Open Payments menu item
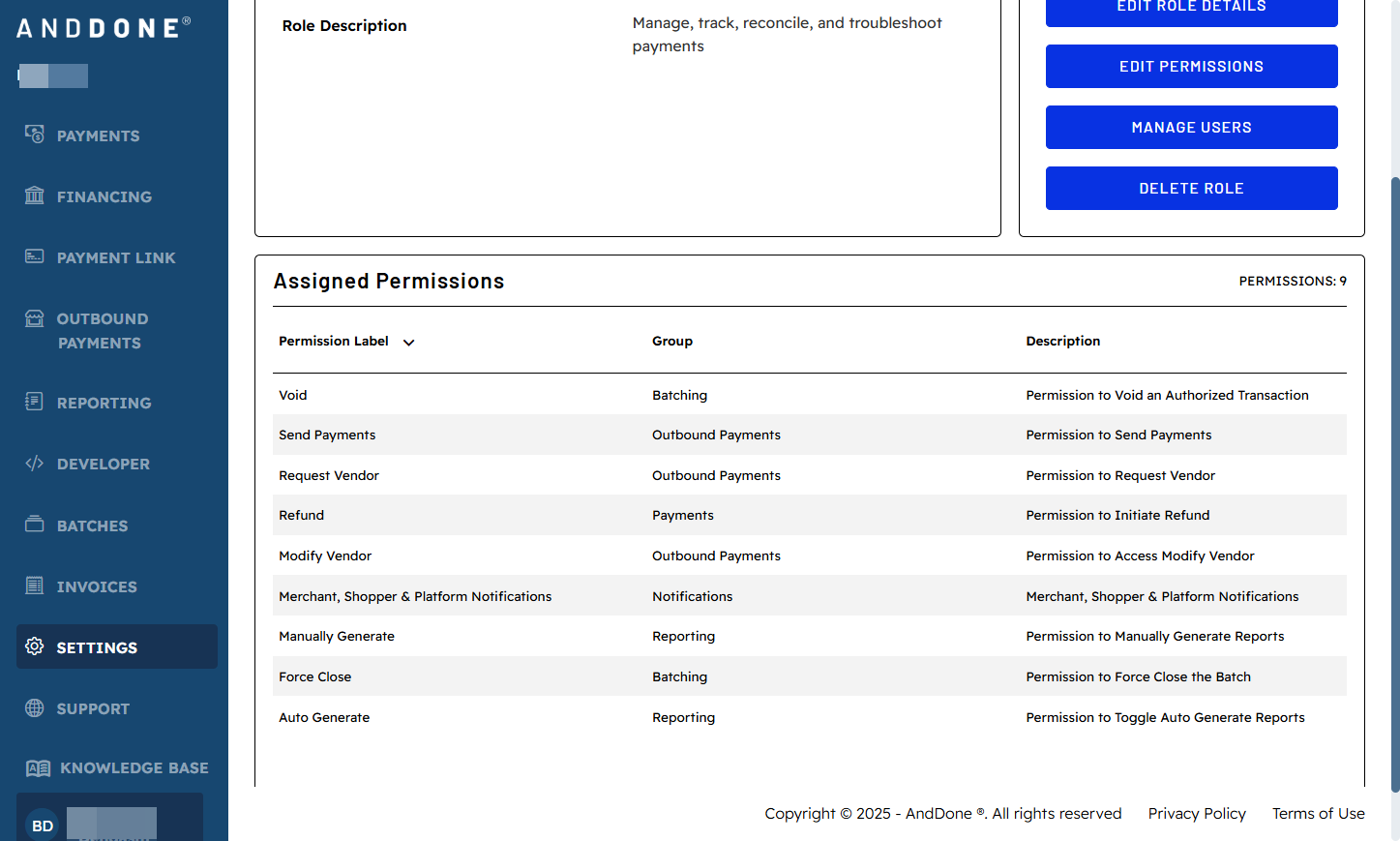 tap(98, 135)
